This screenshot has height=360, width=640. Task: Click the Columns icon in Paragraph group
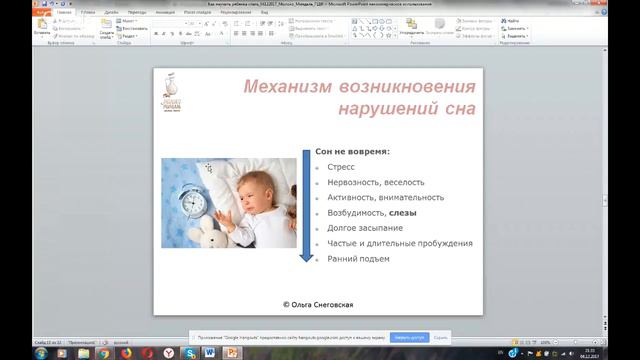[271, 33]
